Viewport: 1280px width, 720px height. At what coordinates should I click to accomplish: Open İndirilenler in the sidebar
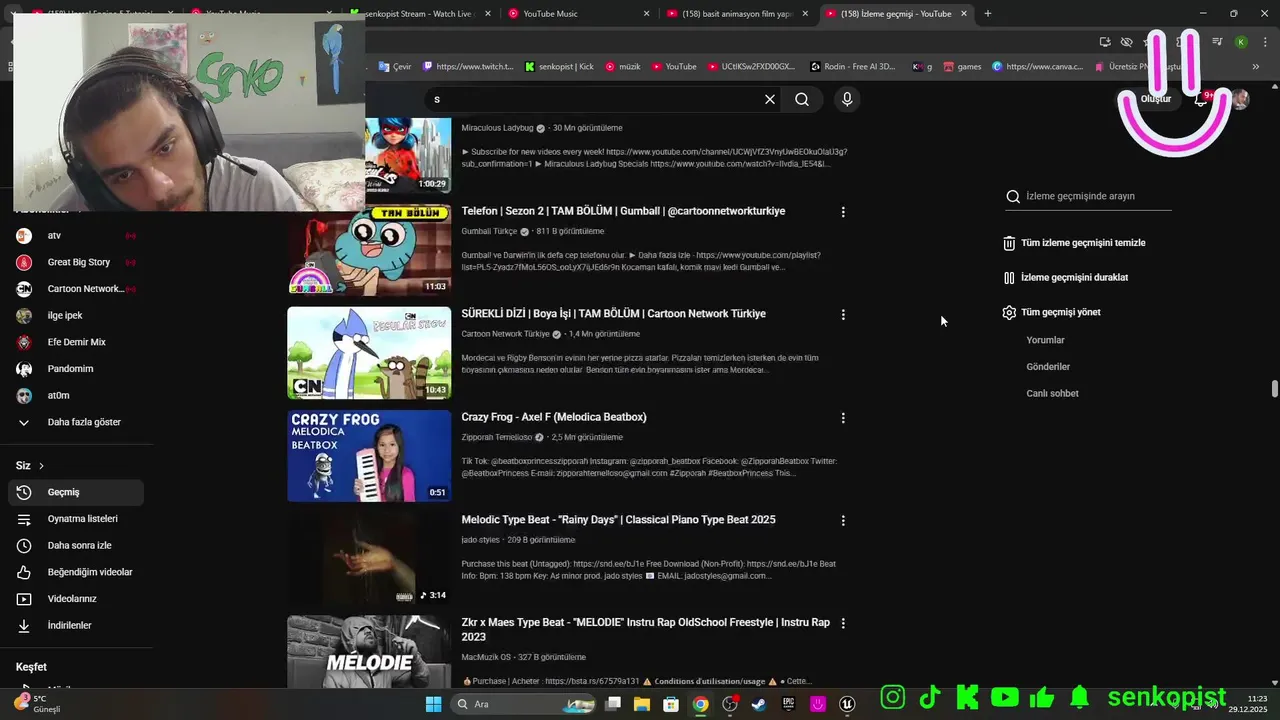pyautogui.click(x=76, y=625)
